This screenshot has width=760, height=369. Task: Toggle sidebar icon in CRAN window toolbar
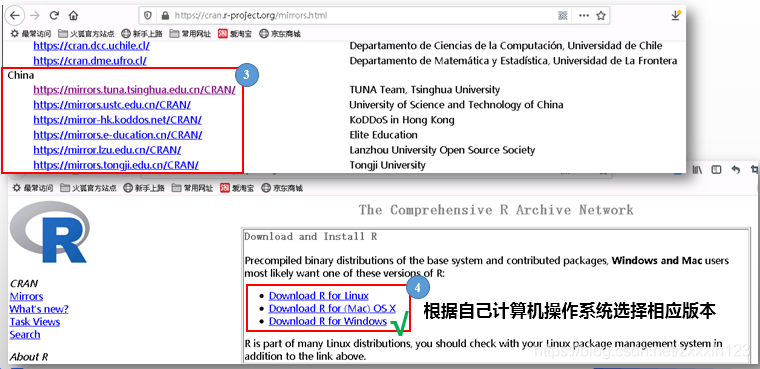coord(716,170)
